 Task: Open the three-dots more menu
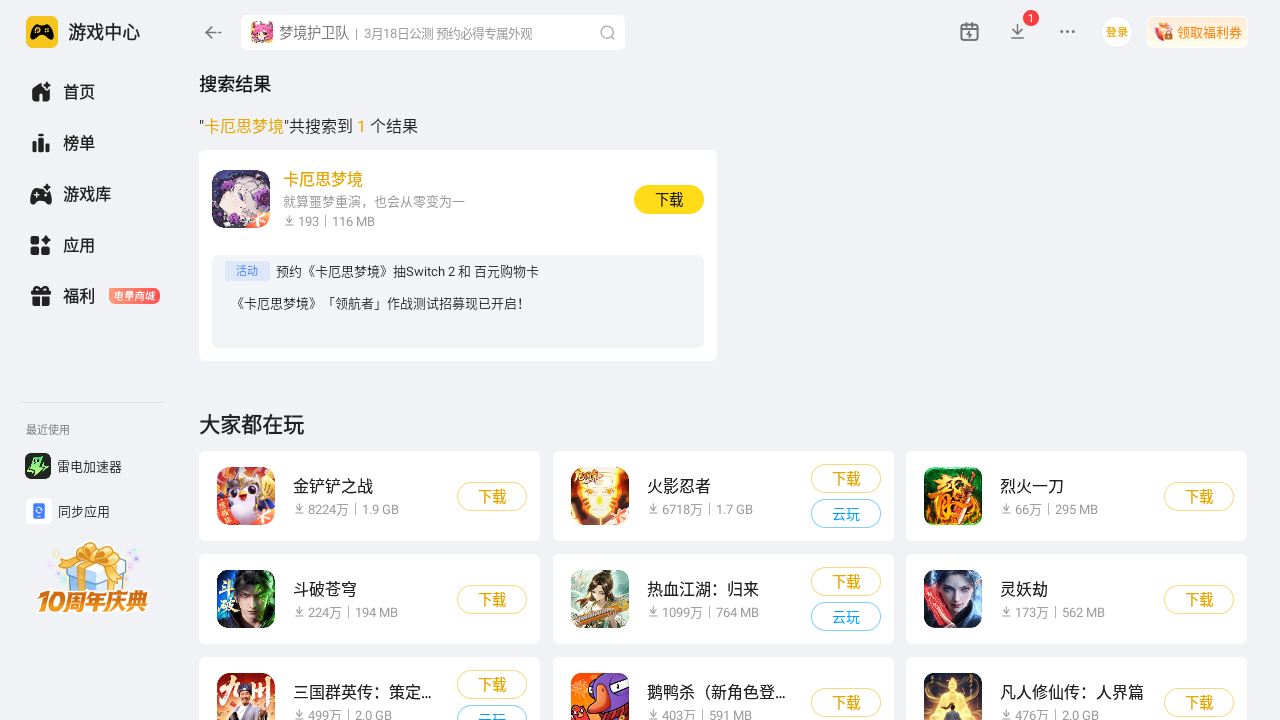1067,32
